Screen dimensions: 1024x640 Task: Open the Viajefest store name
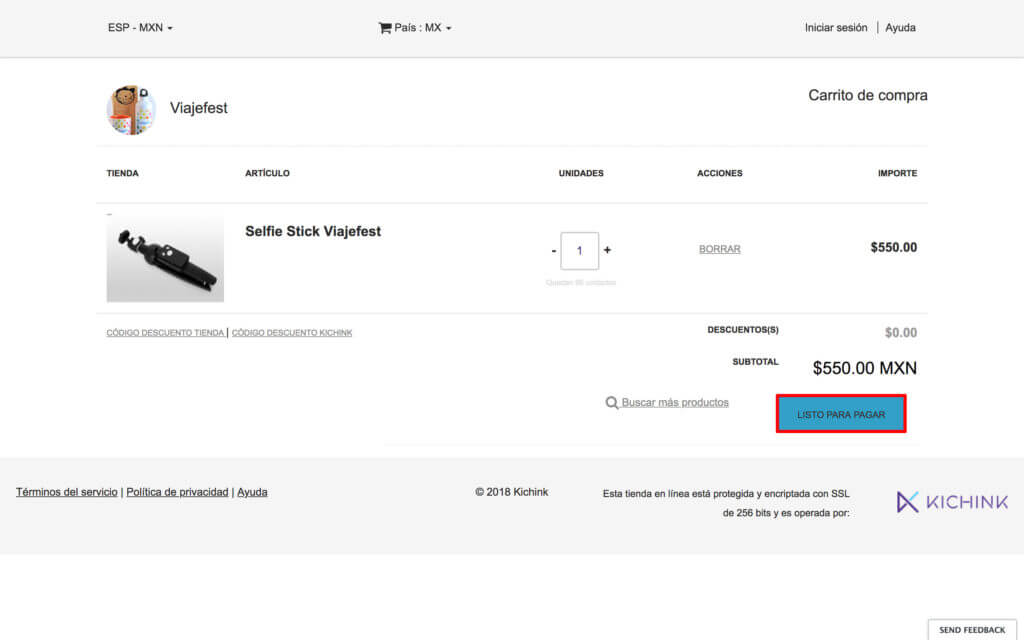[x=199, y=108]
